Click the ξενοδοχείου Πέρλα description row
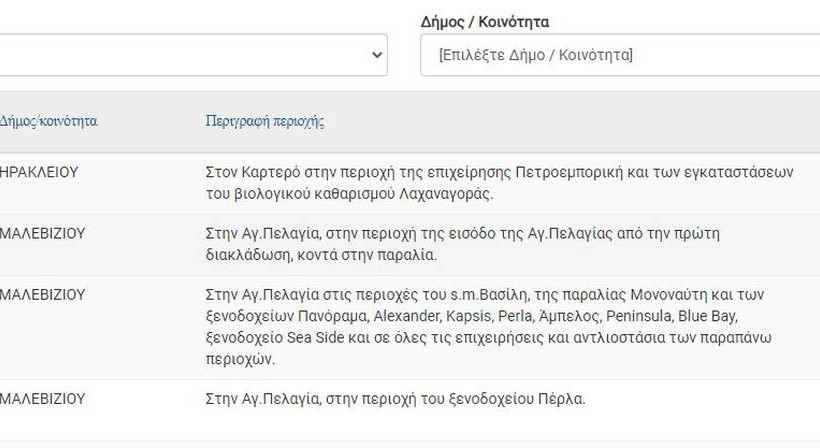Image resolution: width=820 pixels, height=448 pixels. pyautogui.click(x=395, y=398)
